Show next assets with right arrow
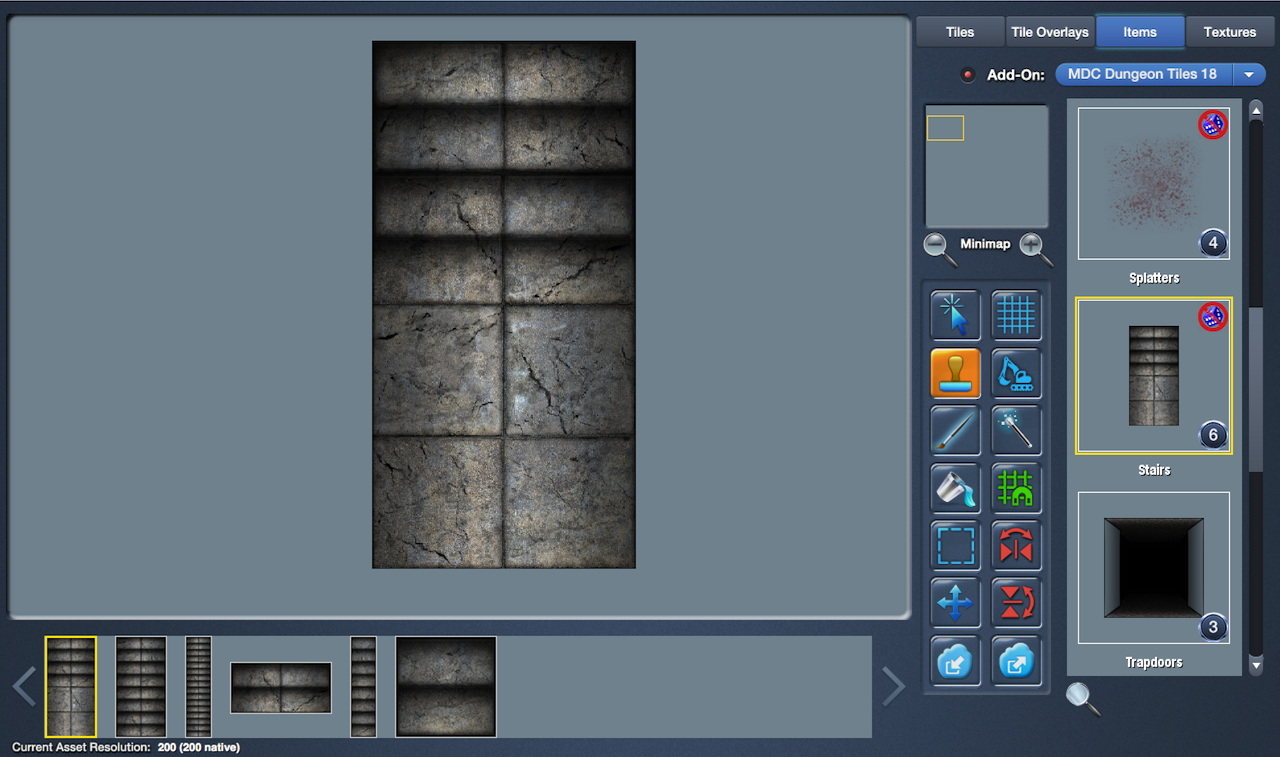 coord(893,687)
